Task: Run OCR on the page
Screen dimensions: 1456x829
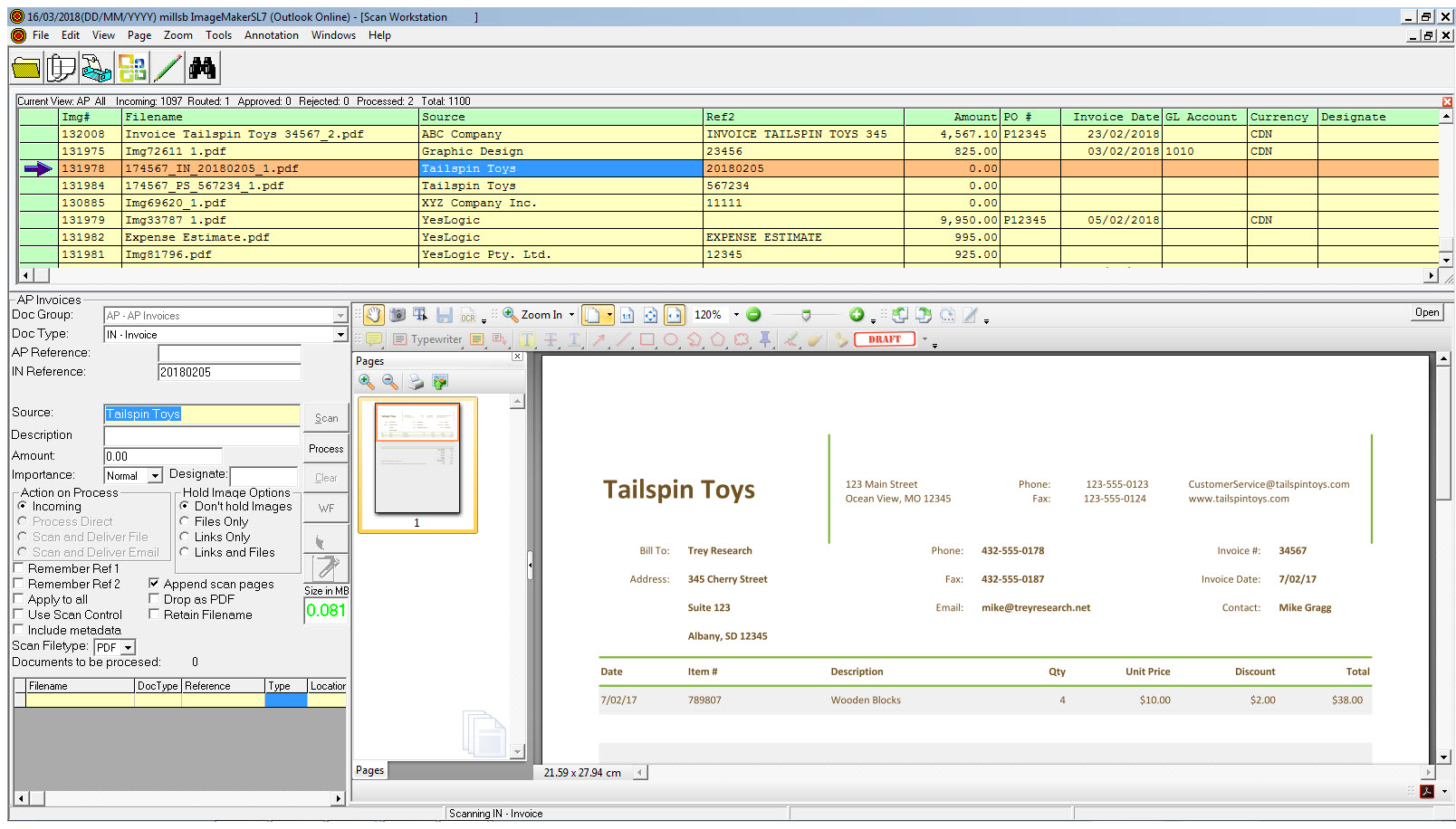Action: [468, 315]
